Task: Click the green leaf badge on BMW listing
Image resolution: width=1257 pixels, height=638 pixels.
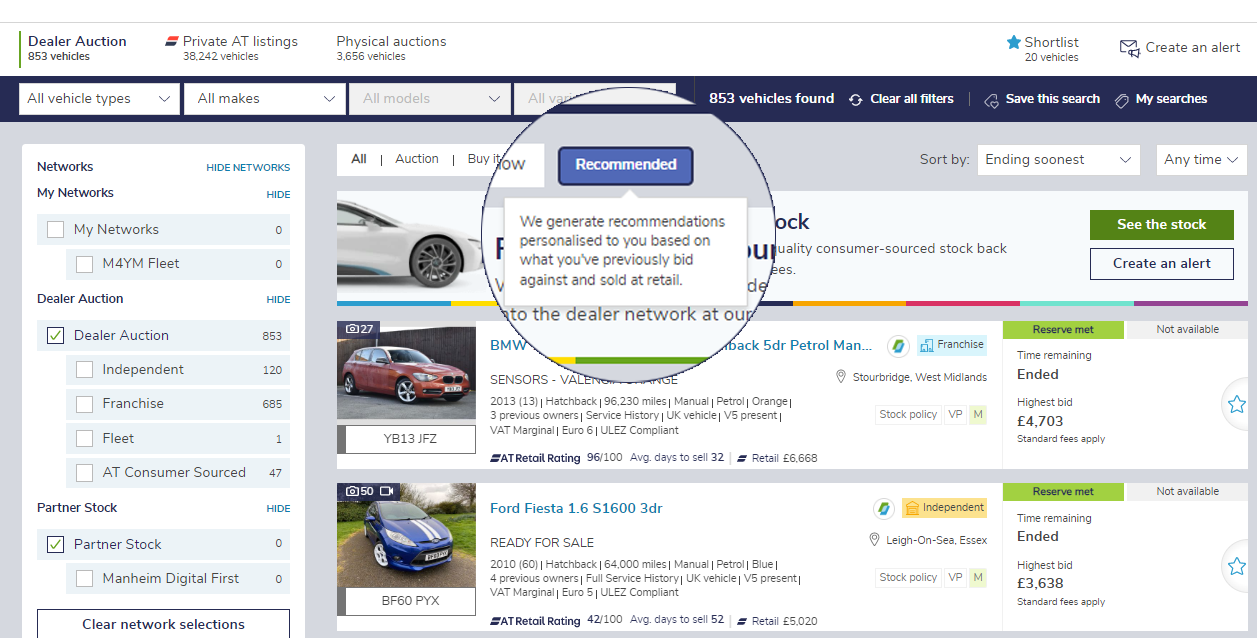Action: pyautogui.click(x=898, y=346)
